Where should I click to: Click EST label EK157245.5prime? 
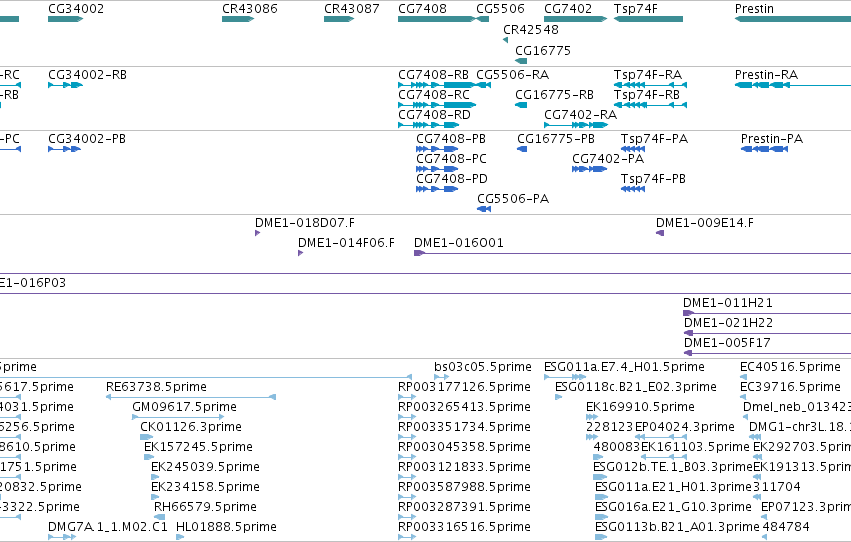pyautogui.click(x=199, y=448)
